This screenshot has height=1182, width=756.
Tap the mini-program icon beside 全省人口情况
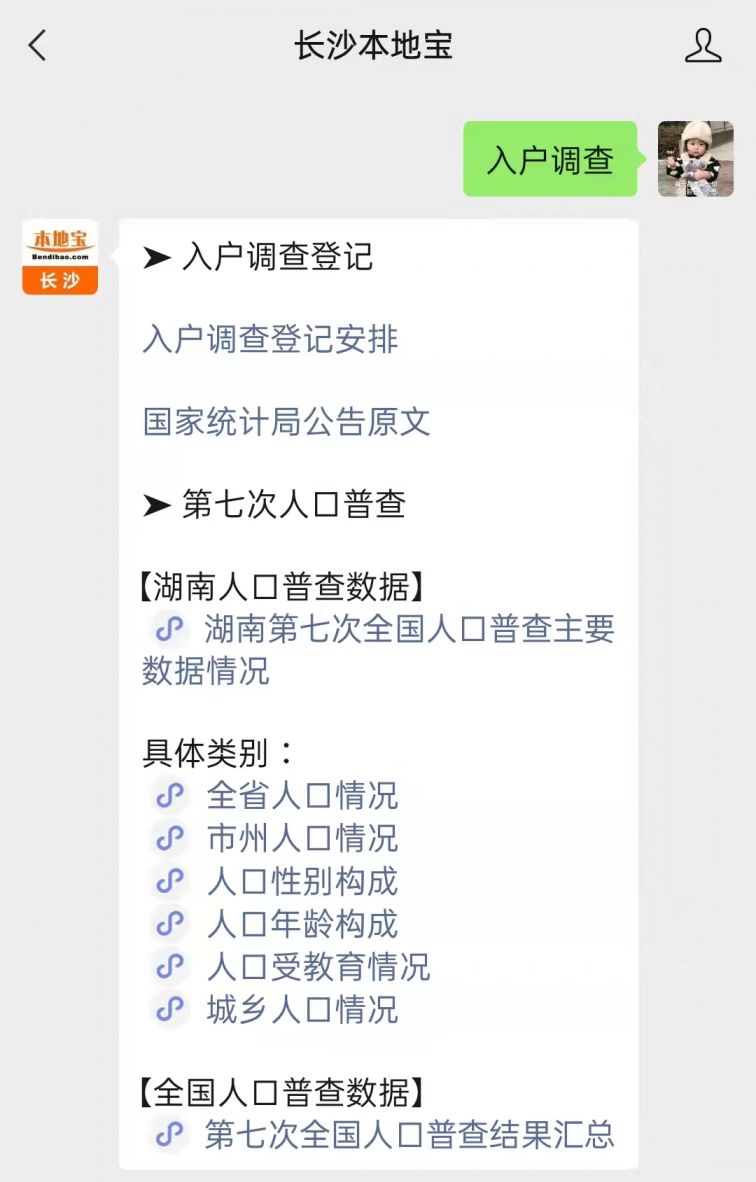(x=170, y=795)
